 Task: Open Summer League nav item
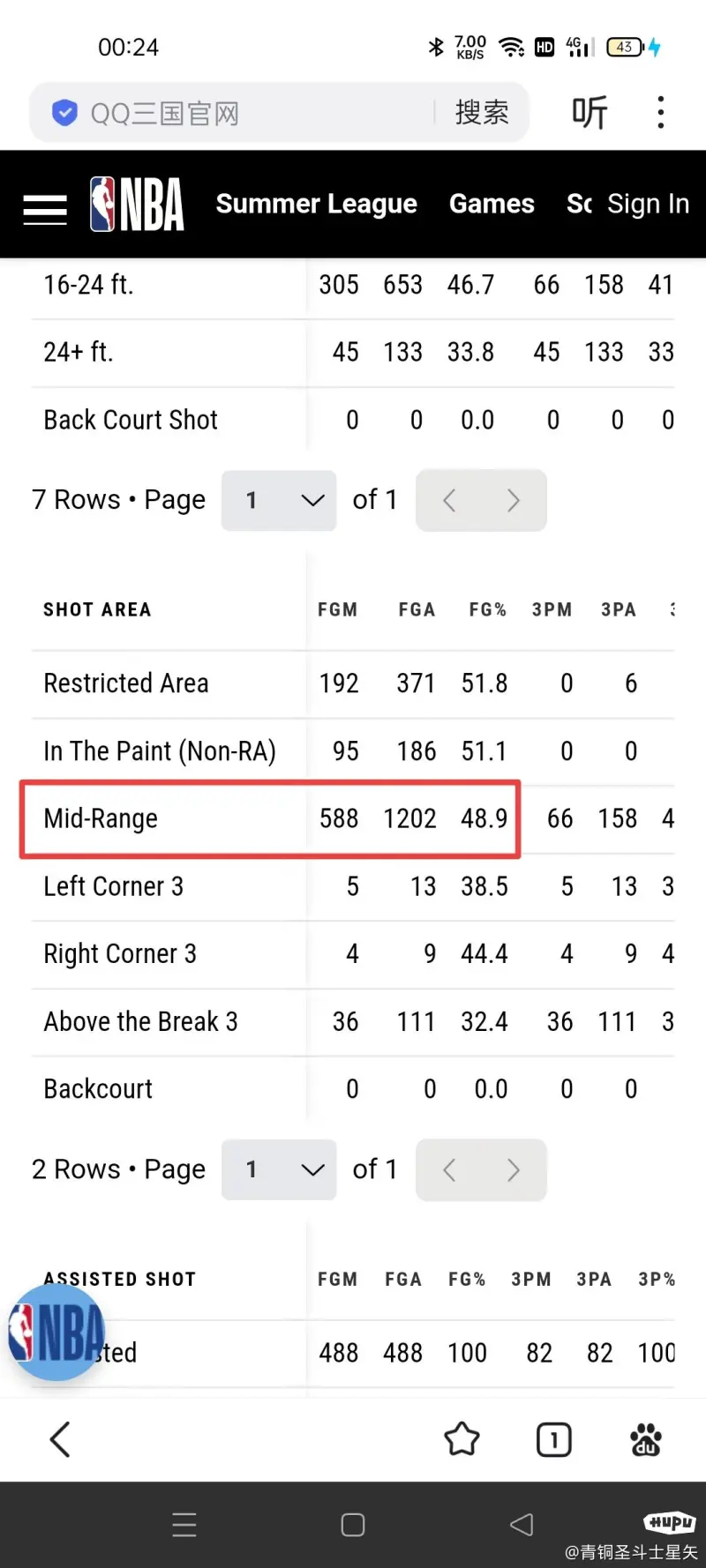(x=316, y=204)
